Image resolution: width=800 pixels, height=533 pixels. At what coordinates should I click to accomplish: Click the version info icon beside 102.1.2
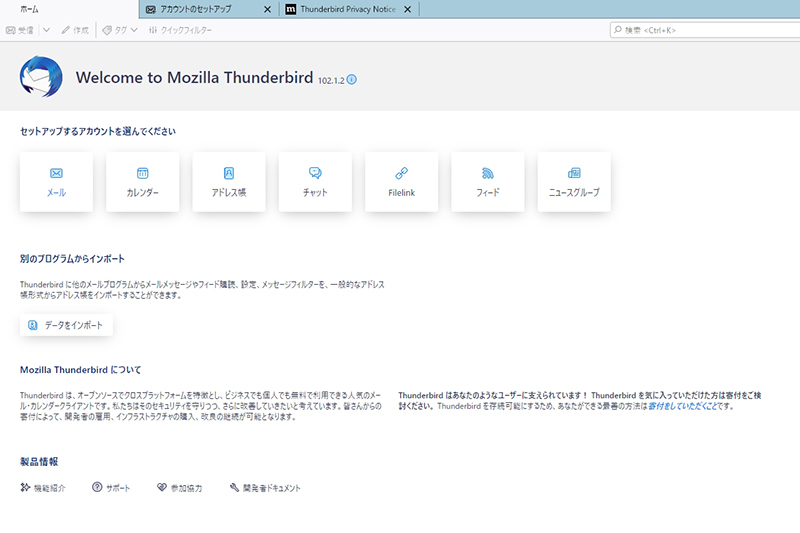pyautogui.click(x=352, y=79)
